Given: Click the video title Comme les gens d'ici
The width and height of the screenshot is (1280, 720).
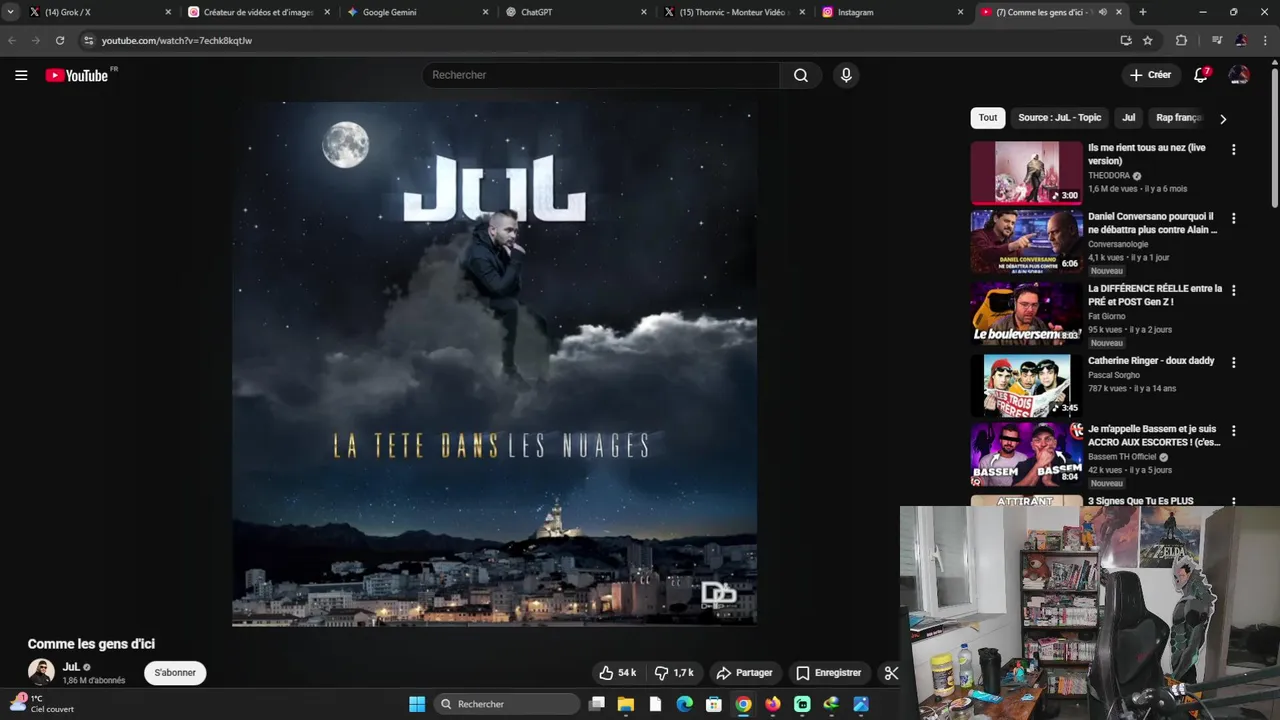Looking at the screenshot, I should [x=91, y=644].
